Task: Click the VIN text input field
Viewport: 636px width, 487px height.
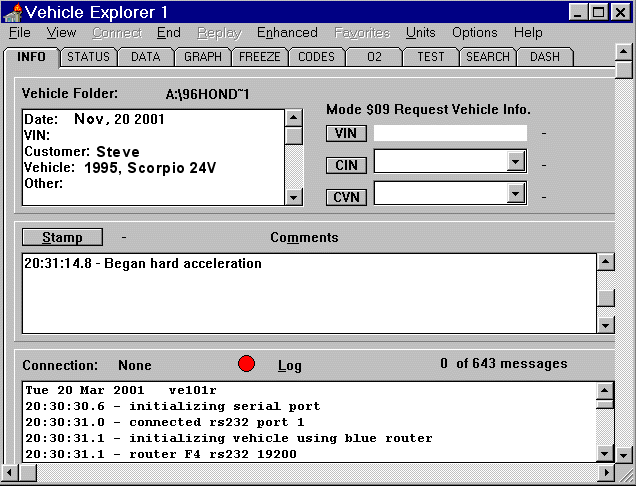Action: pyautogui.click(x=450, y=133)
